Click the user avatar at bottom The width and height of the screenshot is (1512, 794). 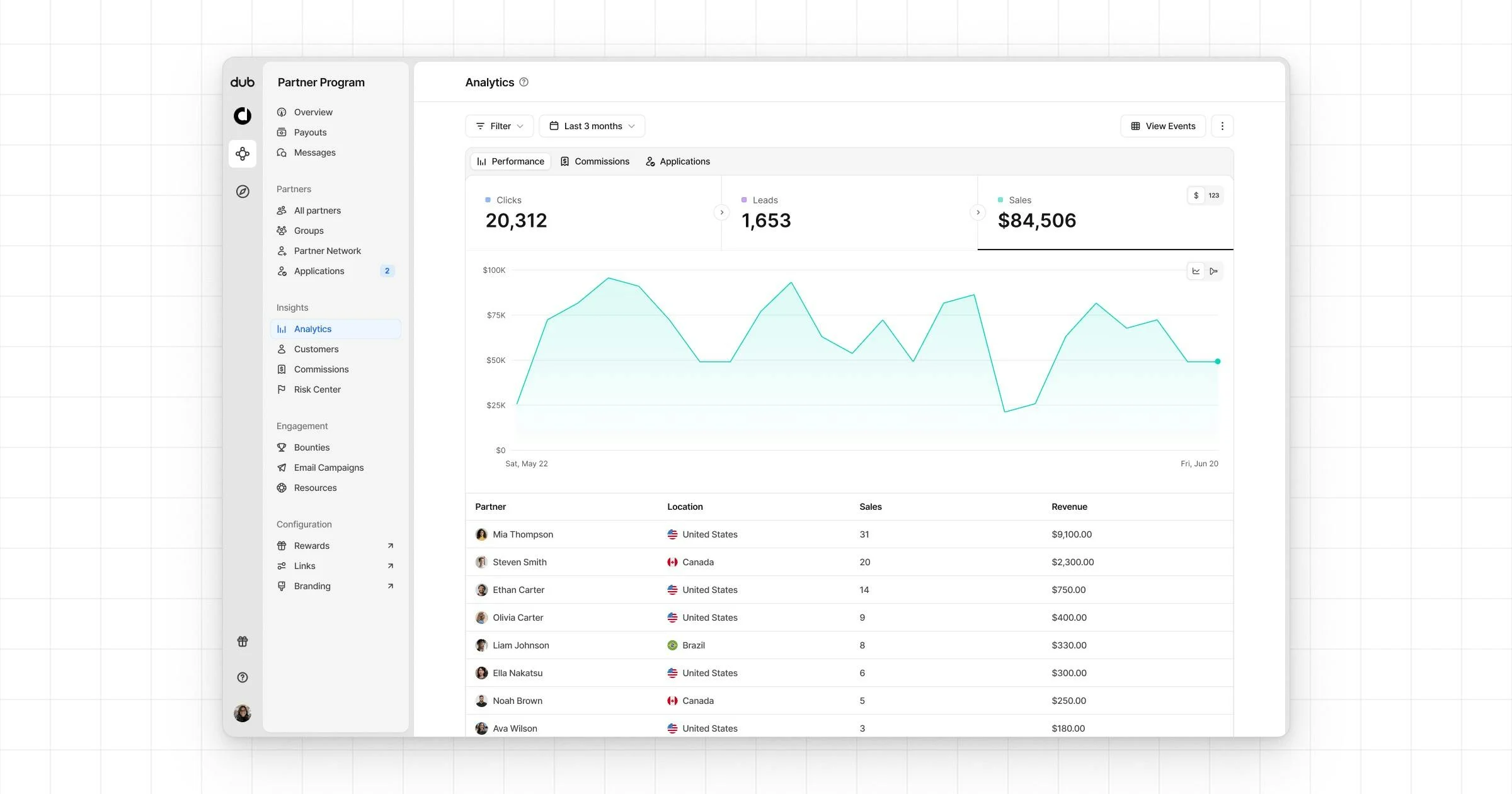243,713
